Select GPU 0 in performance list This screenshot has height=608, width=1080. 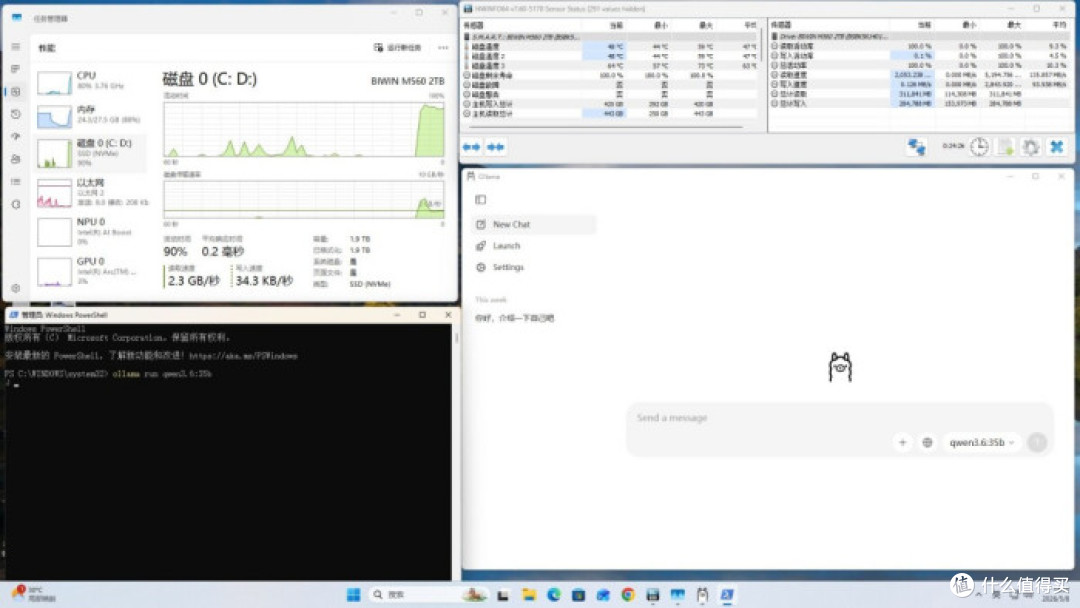(x=92, y=271)
